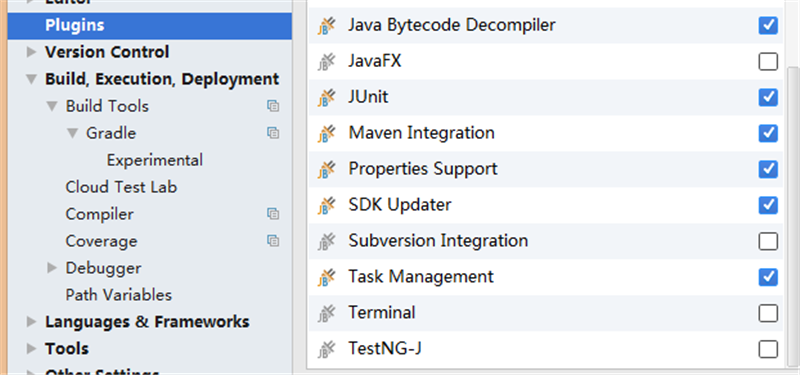800x375 pixels.
Task: Open the Languages & Frameworks category
Action: click(147, 321)
